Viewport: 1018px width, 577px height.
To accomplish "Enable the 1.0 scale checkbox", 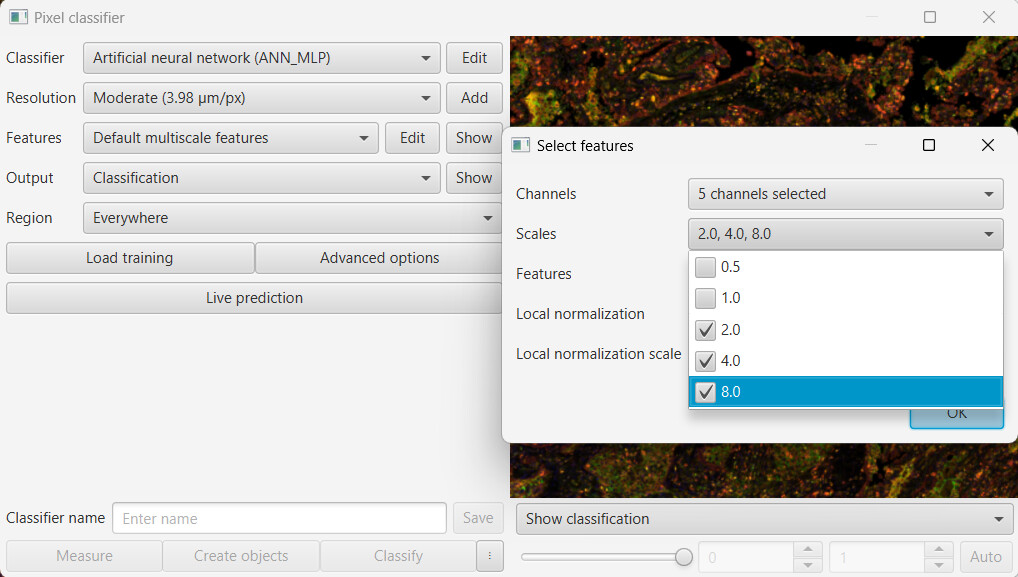I will click(706, 298).
